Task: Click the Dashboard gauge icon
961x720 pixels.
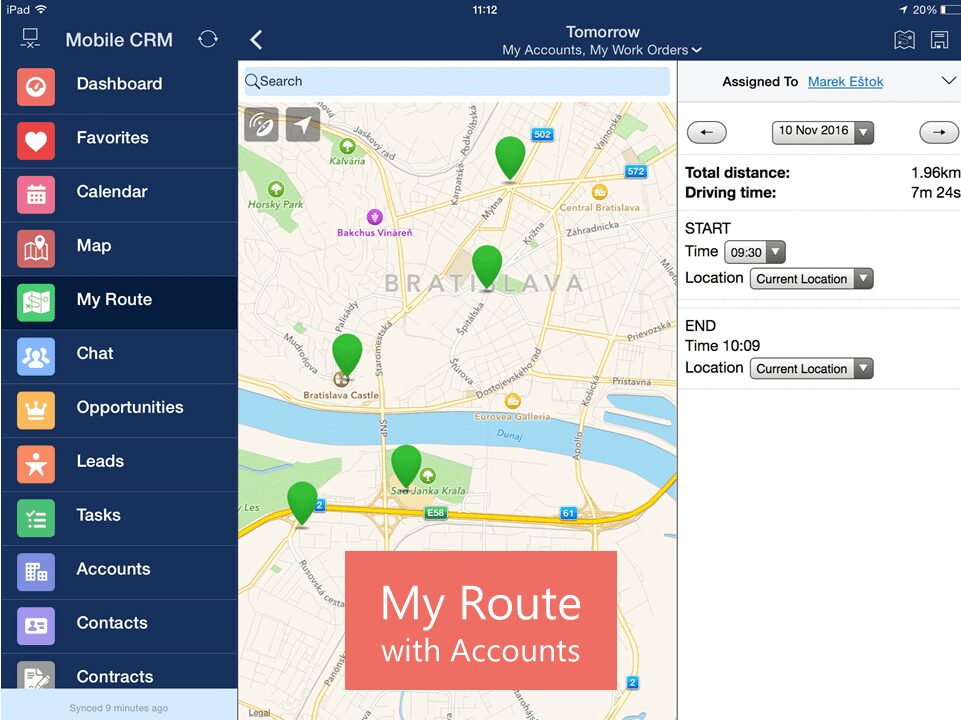Action: [36, 87]
